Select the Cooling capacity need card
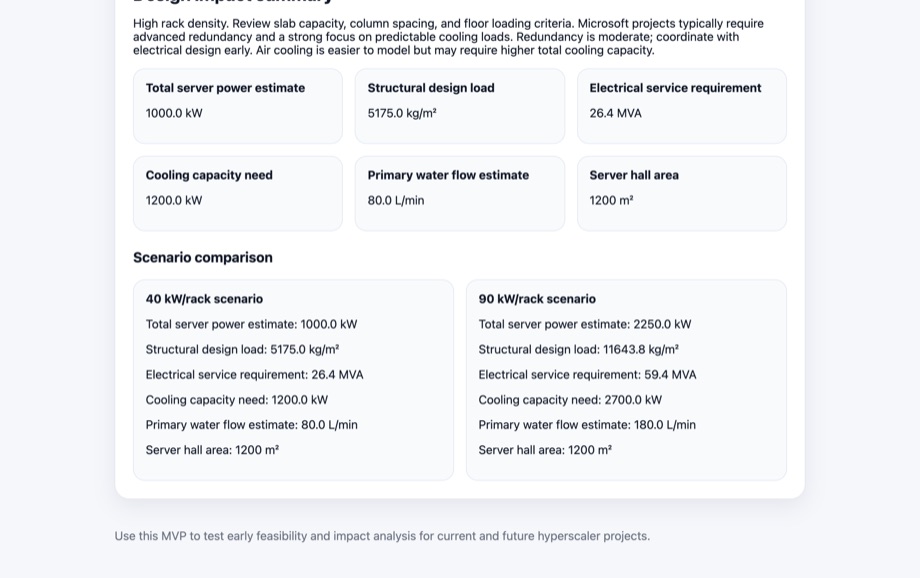920x578 pixels. (238, 194)
